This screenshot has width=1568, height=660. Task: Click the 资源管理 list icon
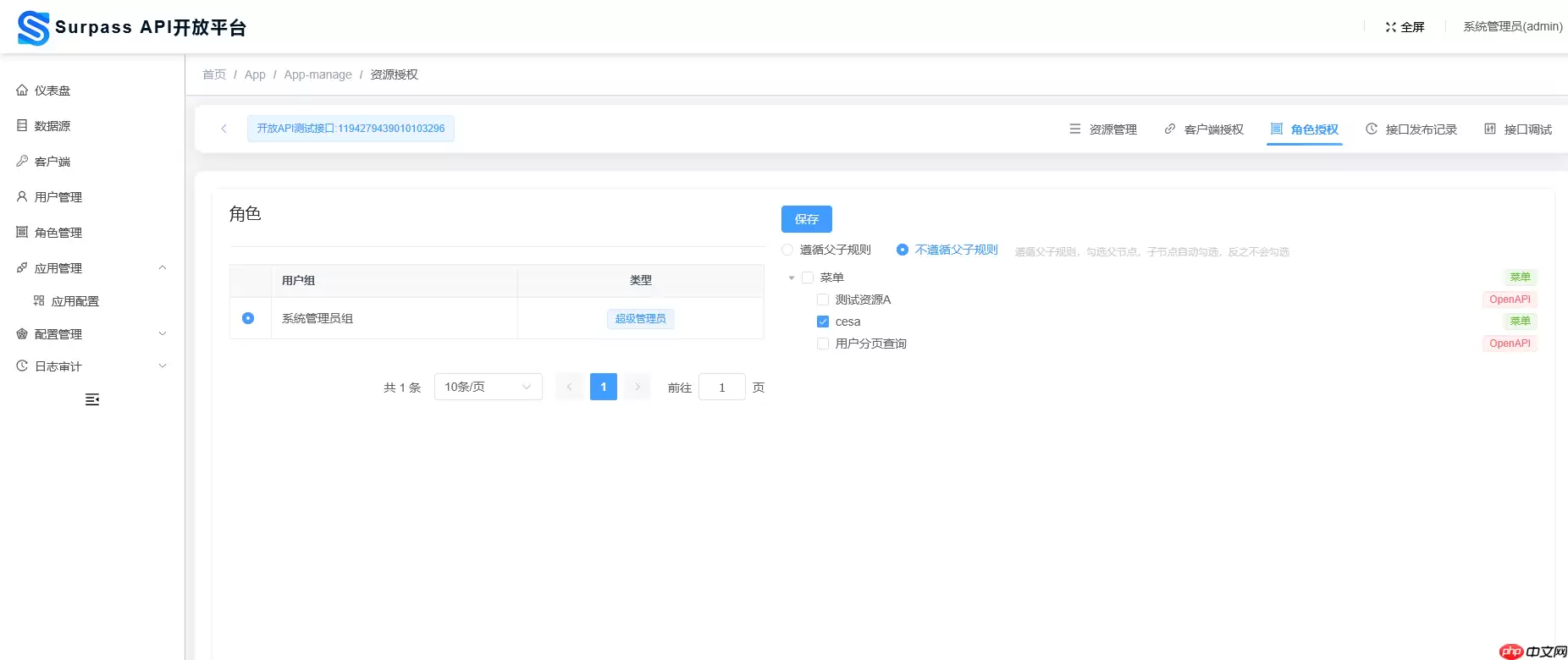tap(1075, 129)
